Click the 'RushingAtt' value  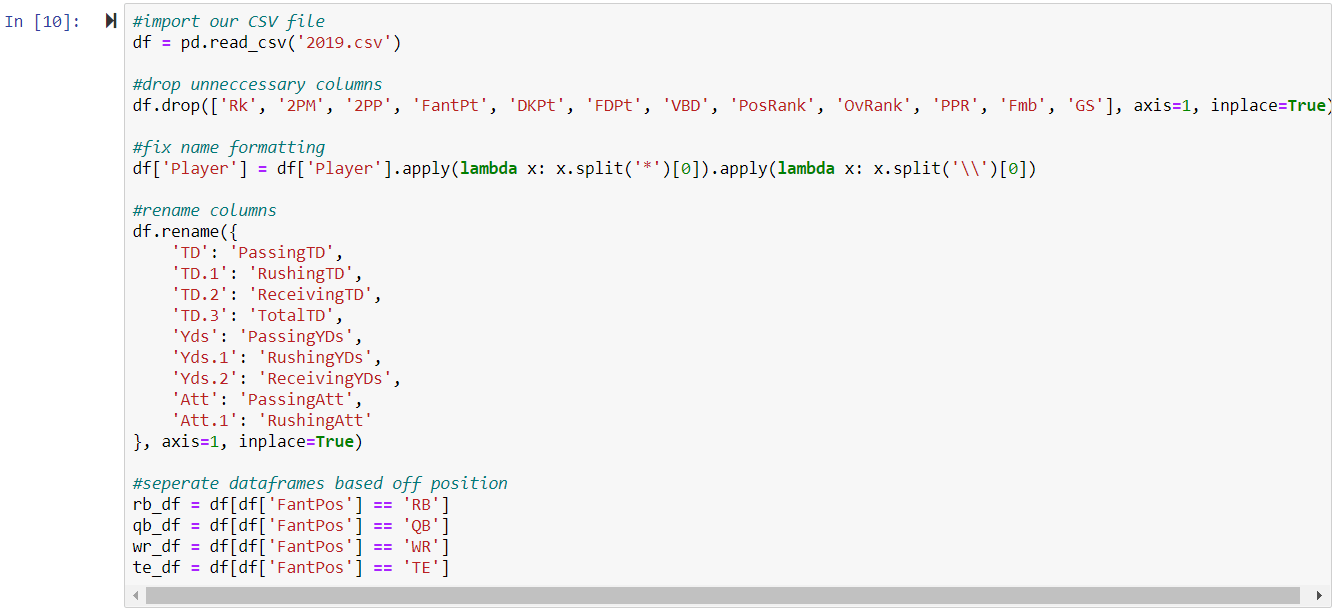pyautogui.click(x=315, y=420)
